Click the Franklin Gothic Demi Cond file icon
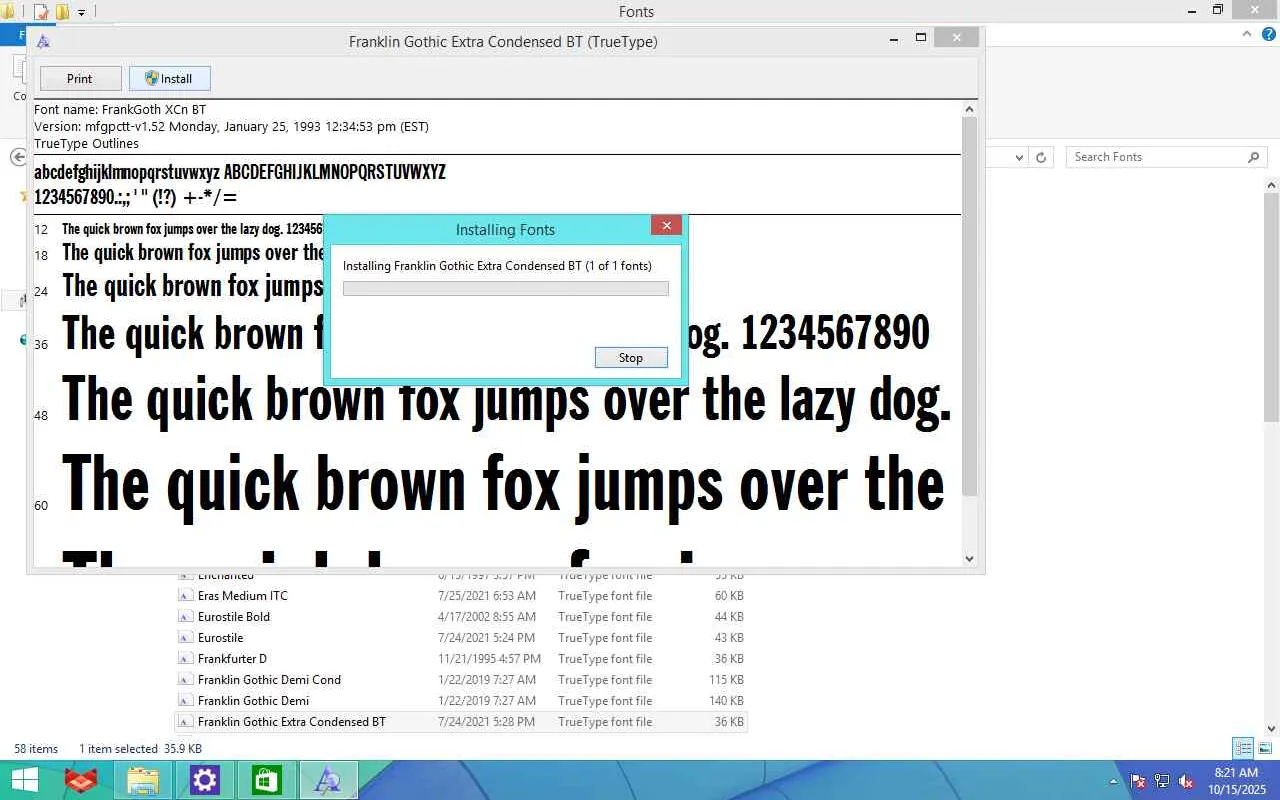The height and width of the screenshot is (800, 1280). point(185,680)
